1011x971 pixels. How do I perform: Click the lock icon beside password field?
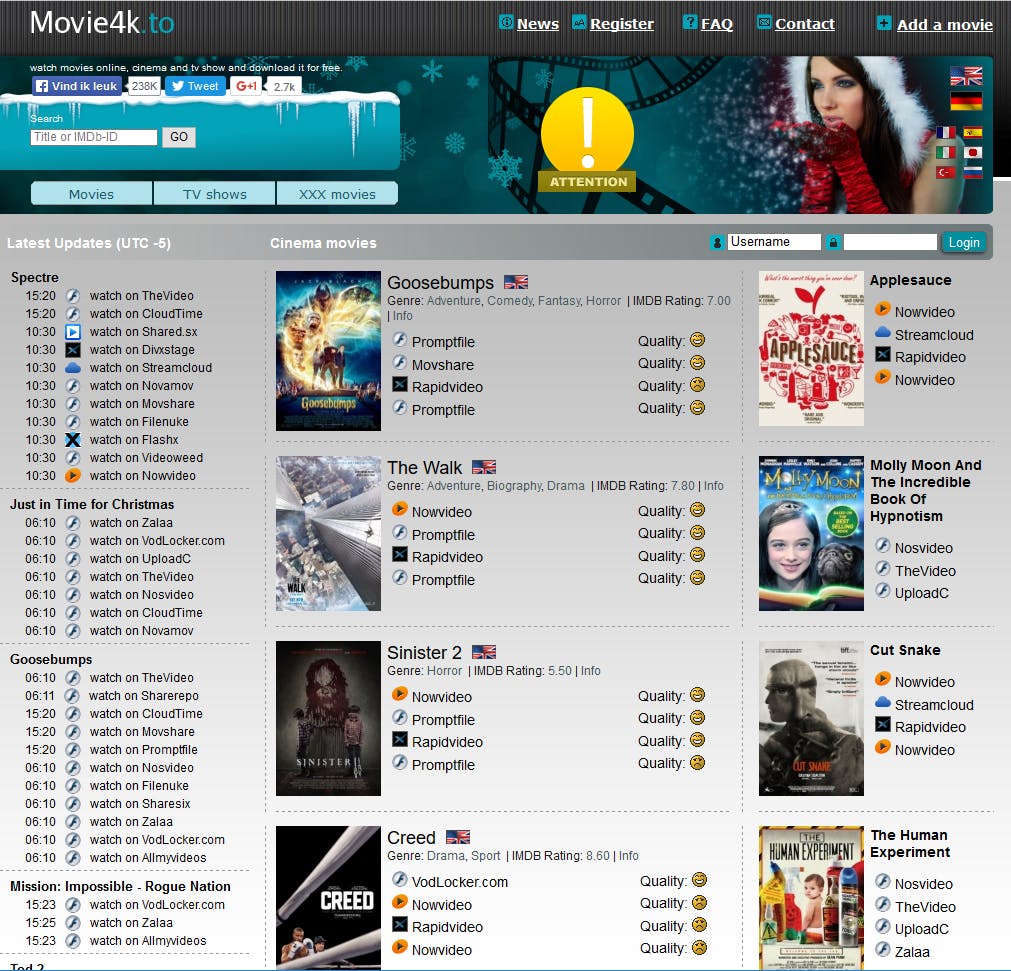[833, 242]
